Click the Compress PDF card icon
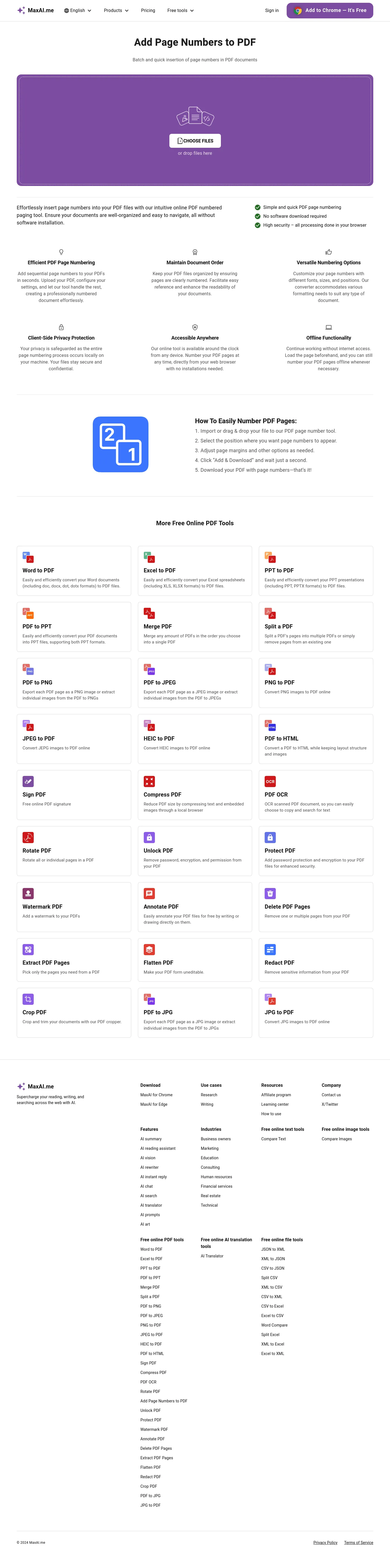 (149, 781)
